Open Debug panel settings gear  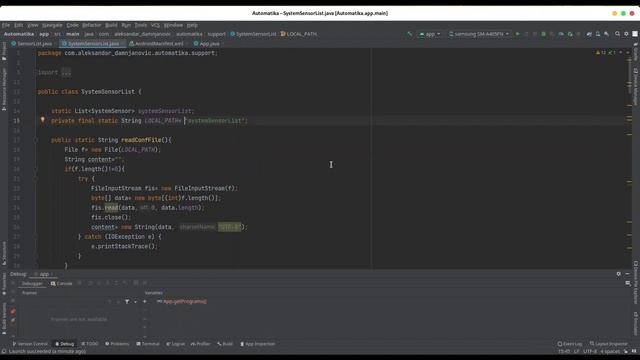tap(618, 274)
